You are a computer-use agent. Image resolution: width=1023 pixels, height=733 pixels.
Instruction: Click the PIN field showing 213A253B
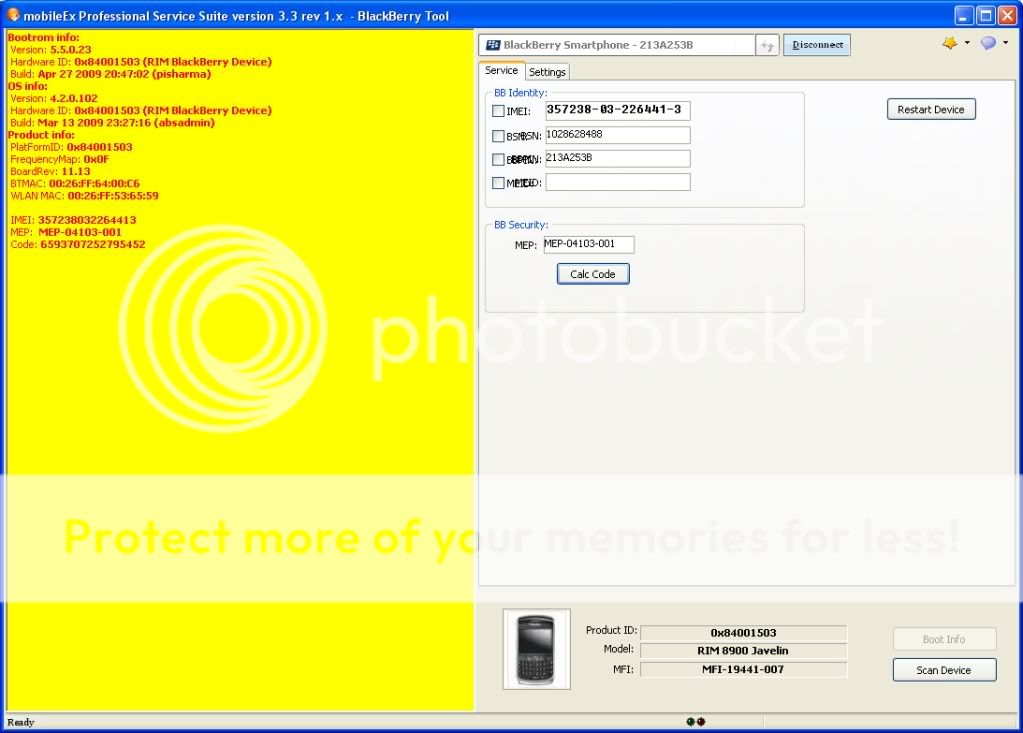coord(618,158)
